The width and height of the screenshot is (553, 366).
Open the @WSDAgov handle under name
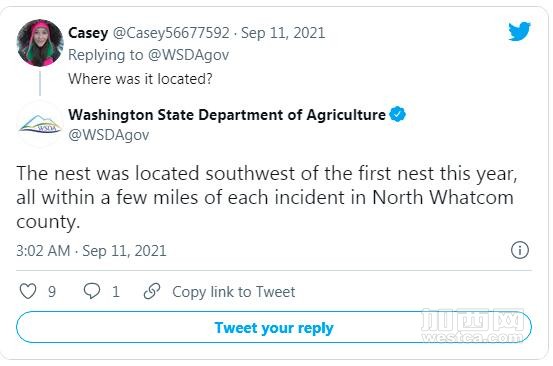109,135
